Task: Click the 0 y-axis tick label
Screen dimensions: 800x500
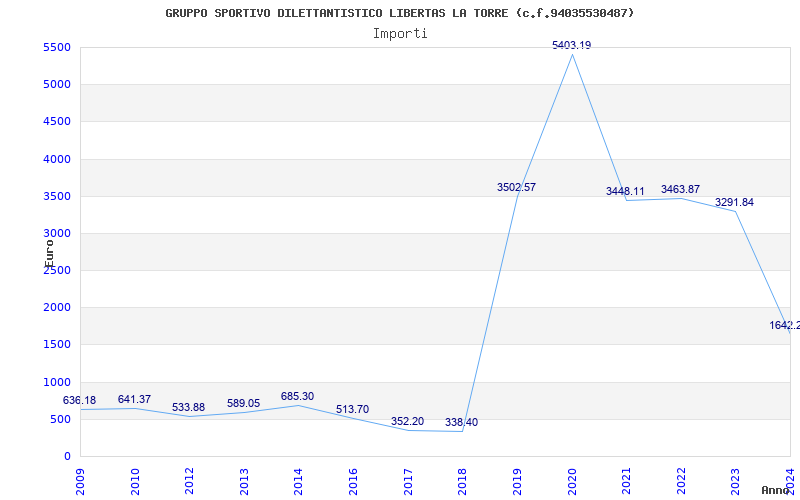Action: 67,457
